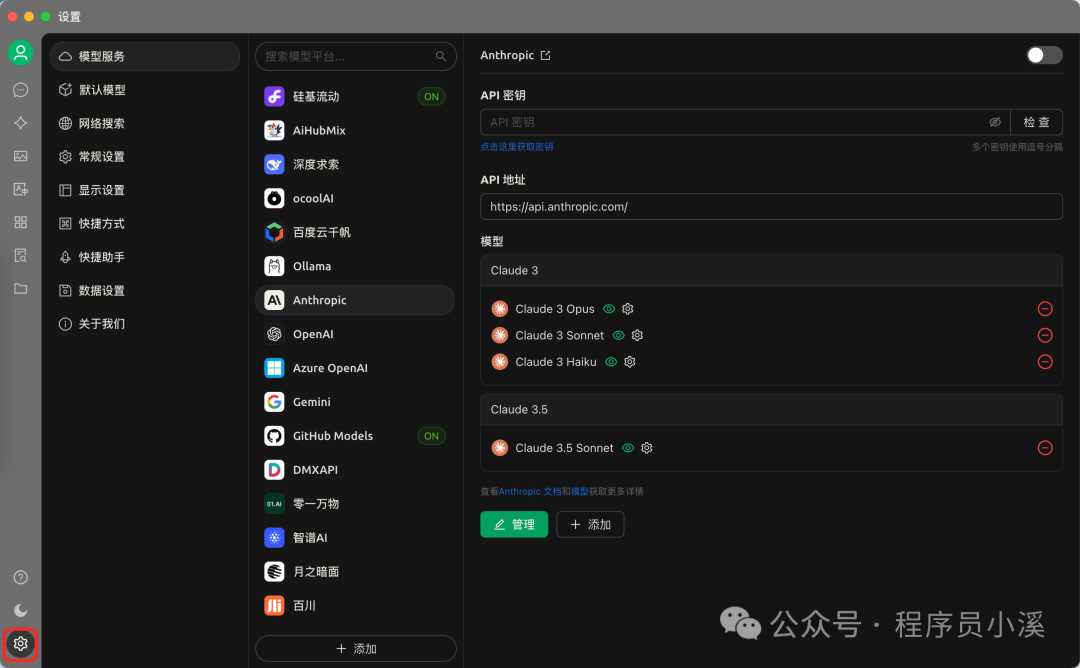This screenshot has width=1080, height=668.
Task: Select the 百度云千帆 provider
Action: pos(355,232)
